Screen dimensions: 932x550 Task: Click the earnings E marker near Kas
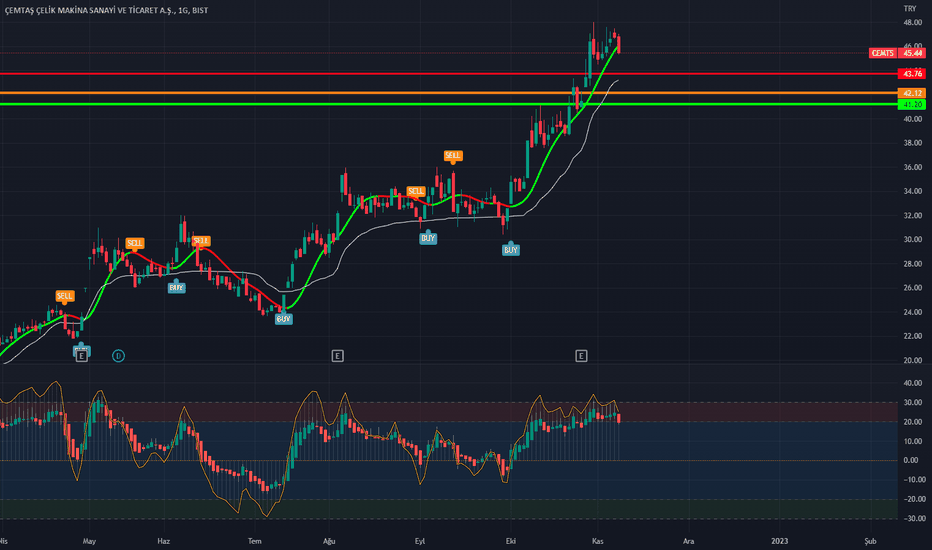click(x=581, y=355)
